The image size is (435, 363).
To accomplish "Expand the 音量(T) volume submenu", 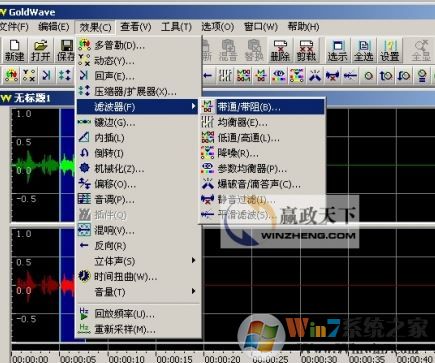I will tap(138, 292).
